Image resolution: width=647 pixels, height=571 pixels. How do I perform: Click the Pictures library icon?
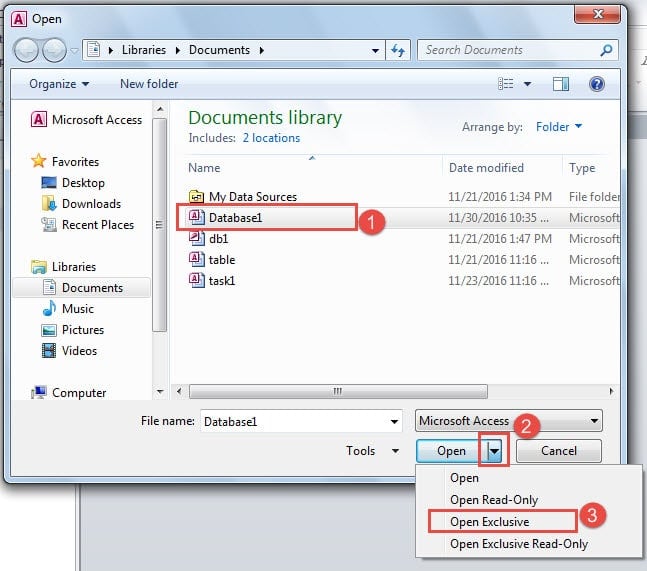point(49,330)
